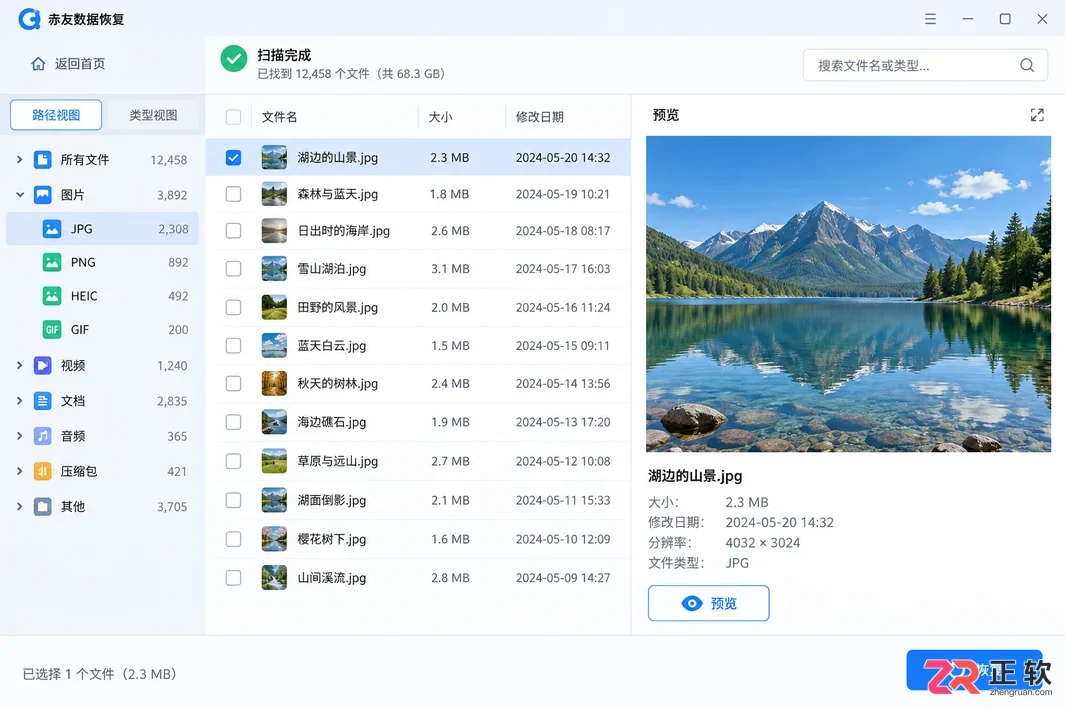Check the 日出时的海岸.jpg checkbox

[233, 231]
